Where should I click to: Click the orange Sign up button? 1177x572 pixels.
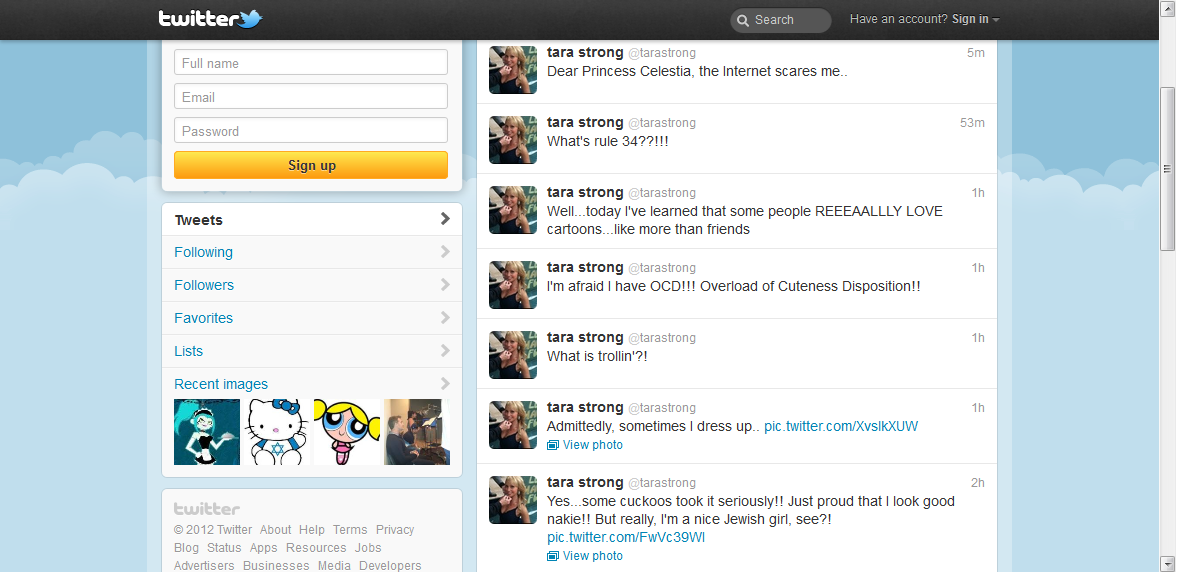(311, 165)
